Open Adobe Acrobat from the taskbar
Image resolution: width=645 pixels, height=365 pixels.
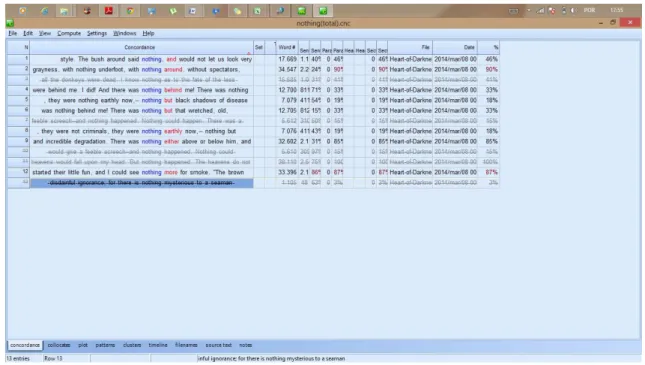pyautogui.click(x=109, y=11)
